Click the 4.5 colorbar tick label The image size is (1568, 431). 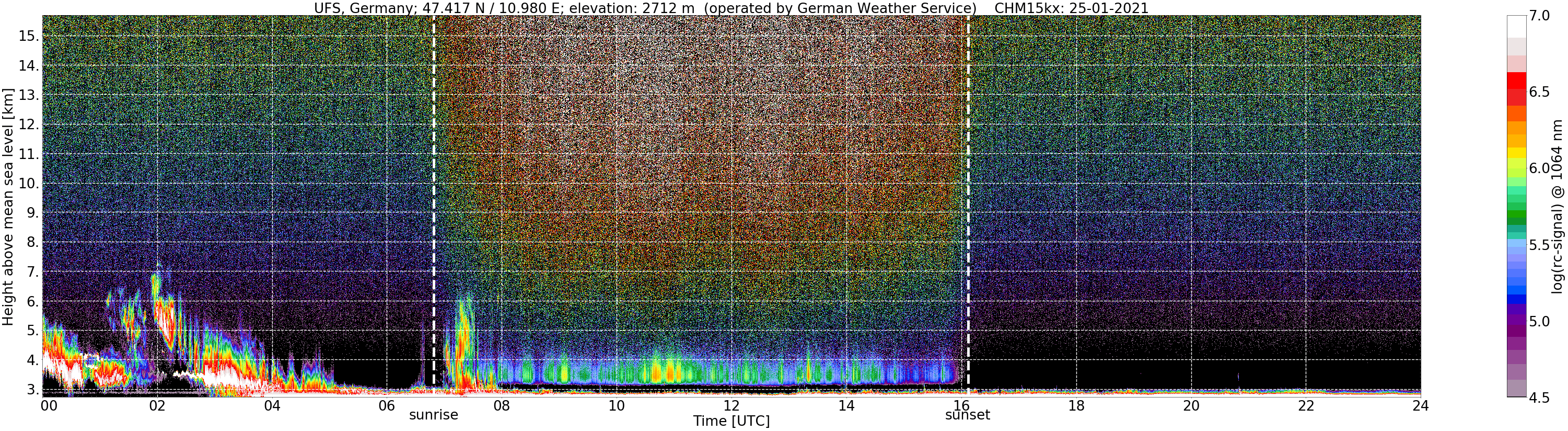click(x=1539, y=398)
